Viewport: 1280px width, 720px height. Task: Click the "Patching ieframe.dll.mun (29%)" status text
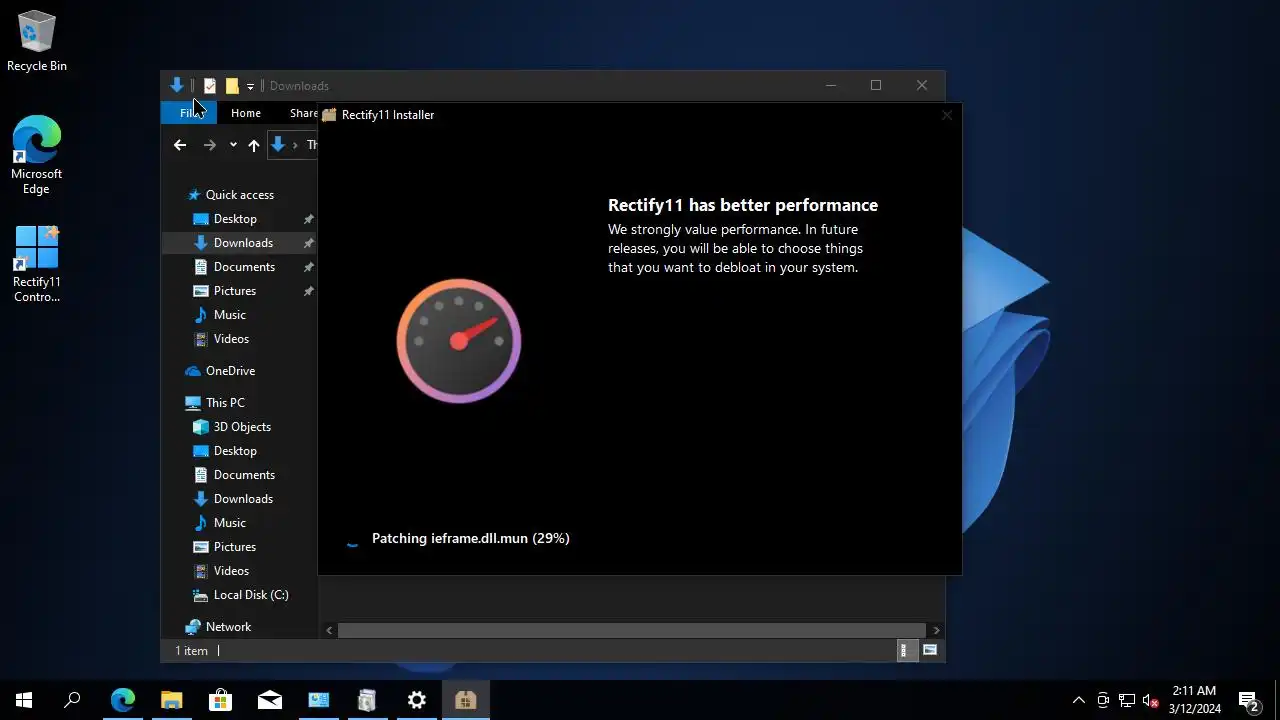[471, 538]
